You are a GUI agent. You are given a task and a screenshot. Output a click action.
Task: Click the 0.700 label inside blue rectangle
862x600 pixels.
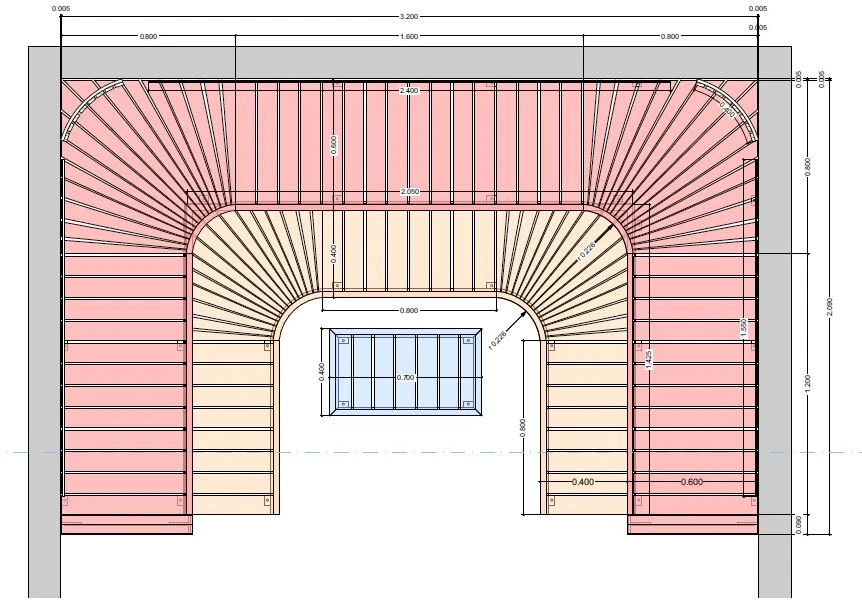405,378
